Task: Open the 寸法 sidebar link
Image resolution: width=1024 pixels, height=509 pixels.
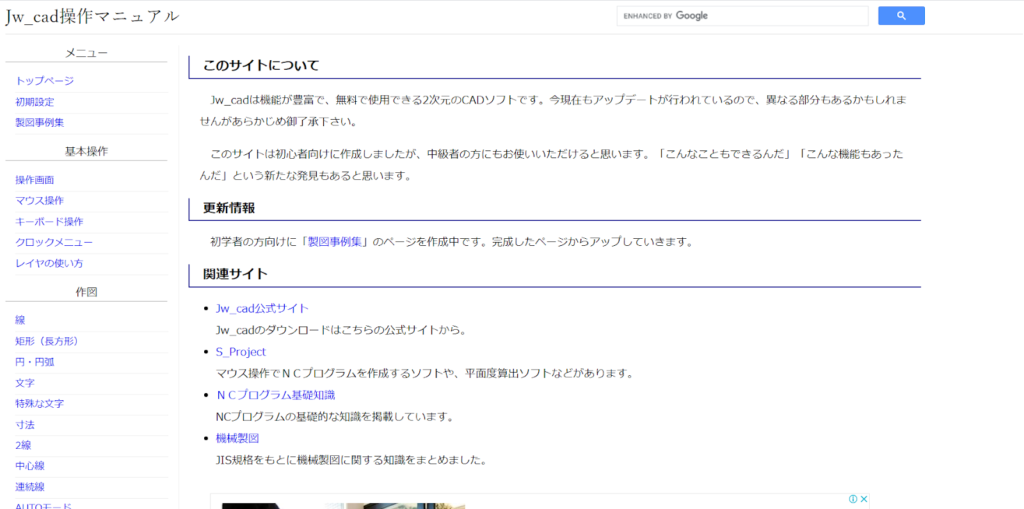Action: (x=25, y=425)
